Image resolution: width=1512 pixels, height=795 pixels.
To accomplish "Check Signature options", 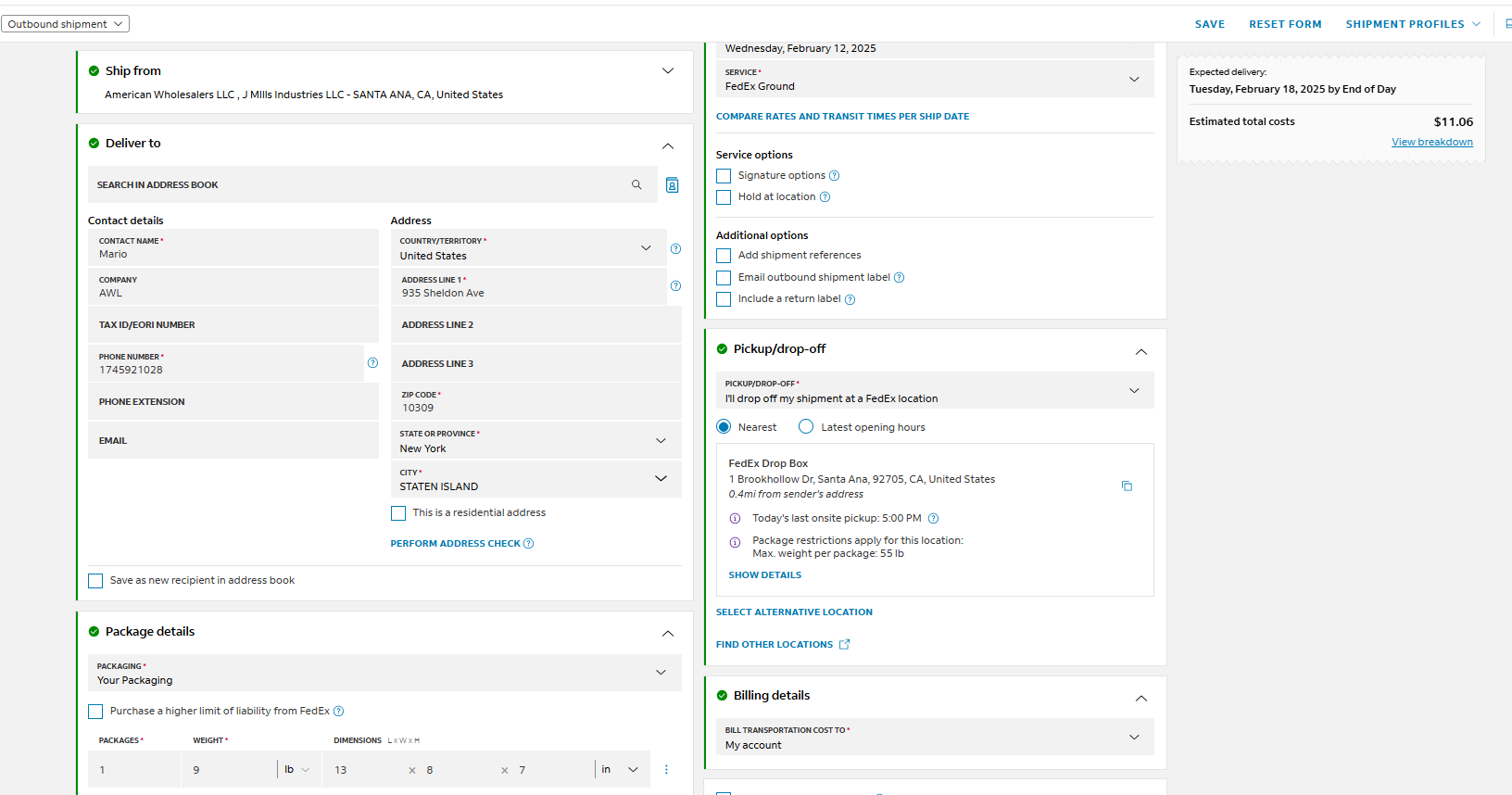I will (x=724, y=176).
